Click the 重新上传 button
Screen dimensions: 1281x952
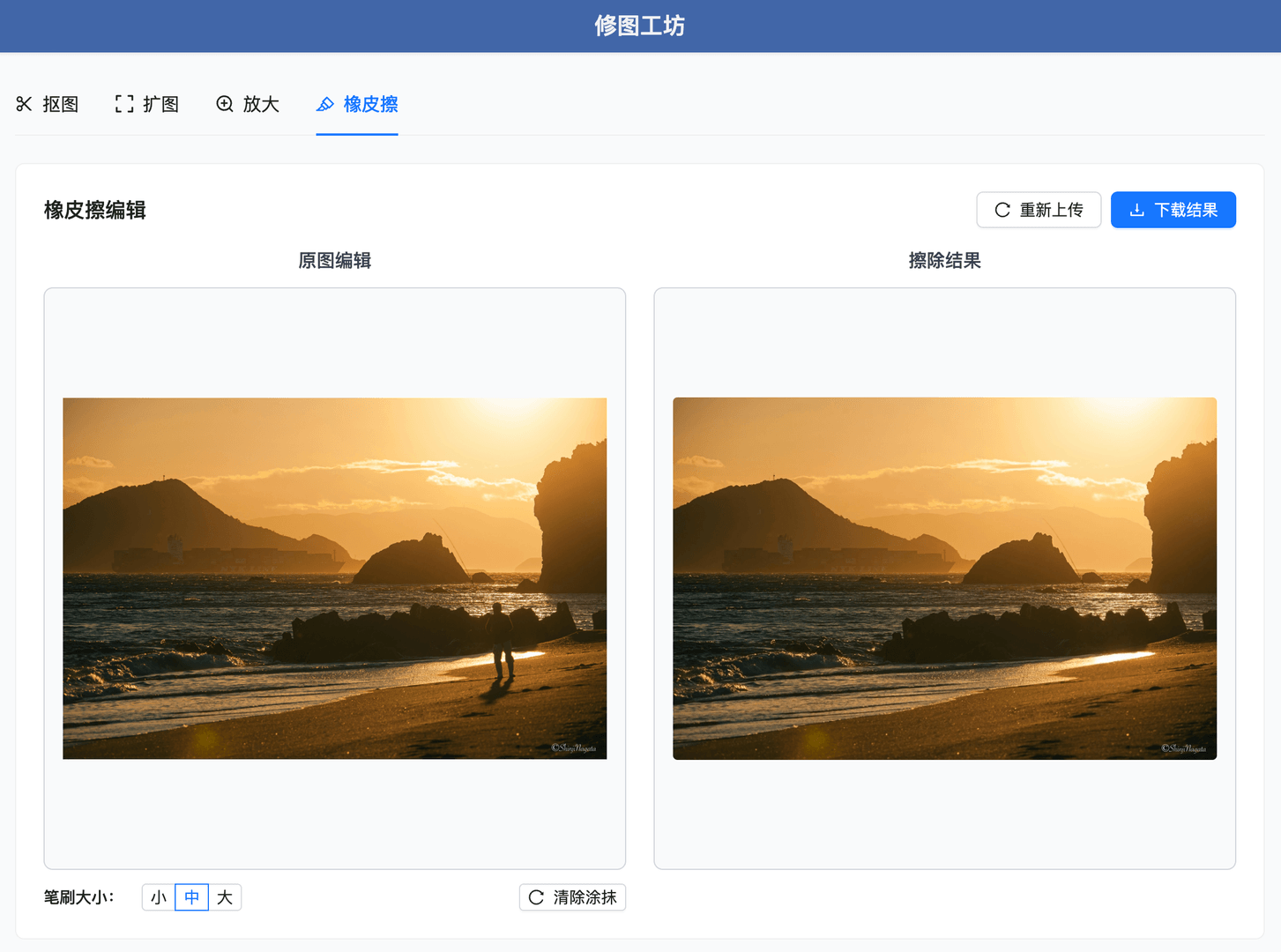[x=1039, y=210]
